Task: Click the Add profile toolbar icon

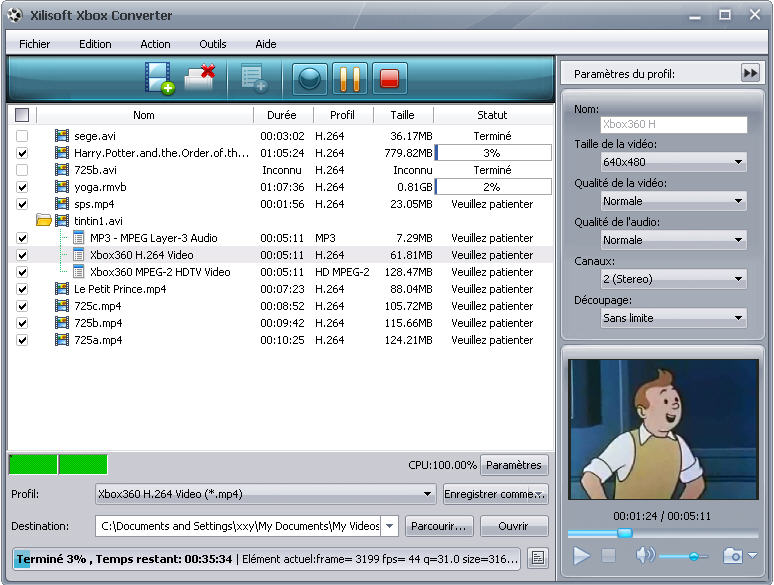Action: (254, 78)
